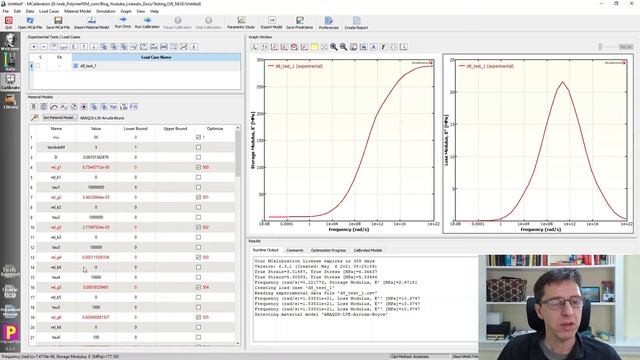Click Opt Method status bar entry
This screenshot has height=360, width=640.
pos(410,356)
